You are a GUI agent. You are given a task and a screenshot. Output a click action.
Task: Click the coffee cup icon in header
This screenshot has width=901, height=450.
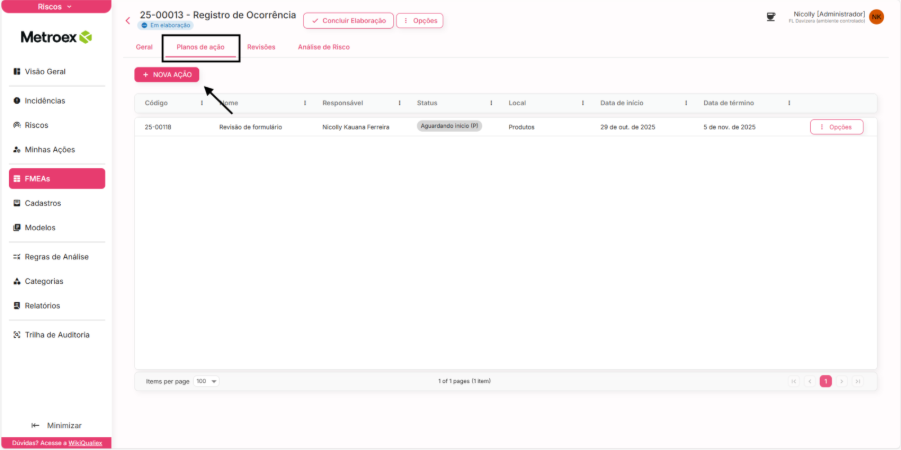point(770,17)
